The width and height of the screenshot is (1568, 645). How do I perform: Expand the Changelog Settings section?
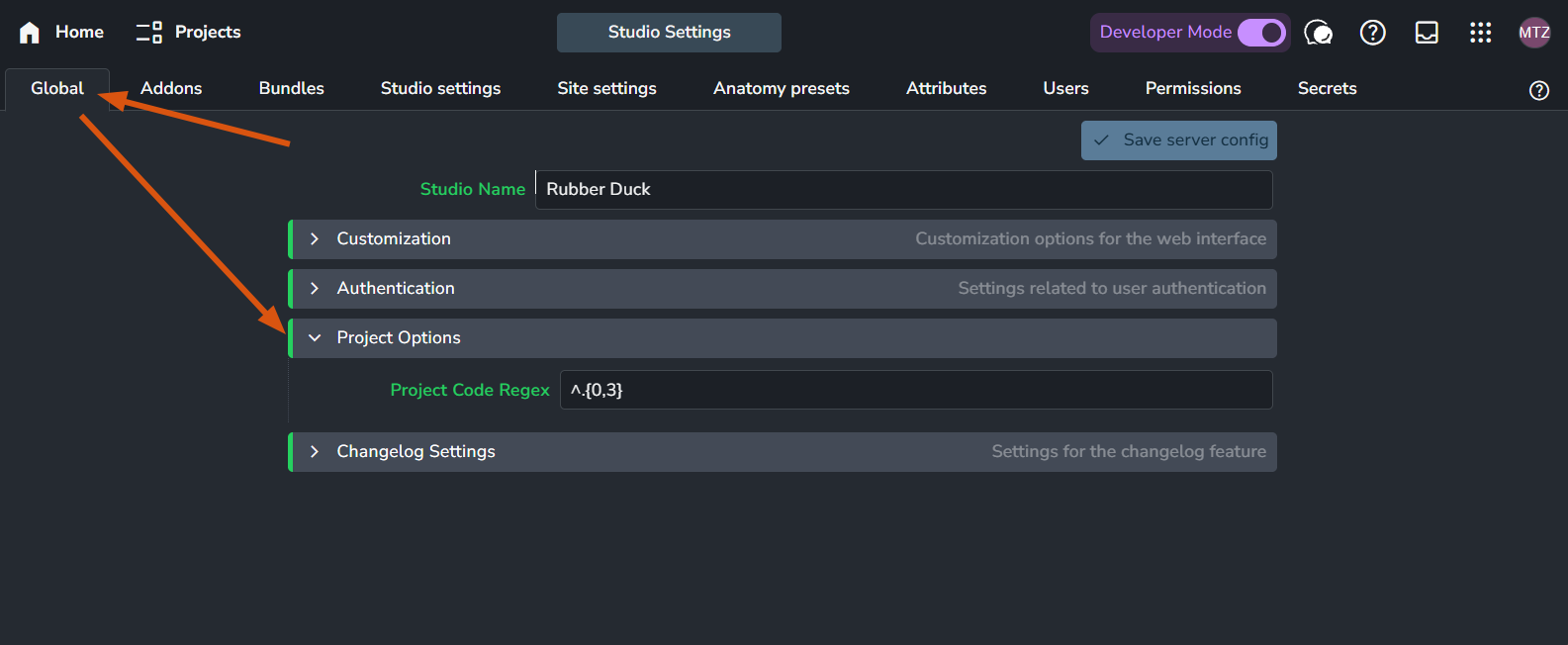(315, 452)
